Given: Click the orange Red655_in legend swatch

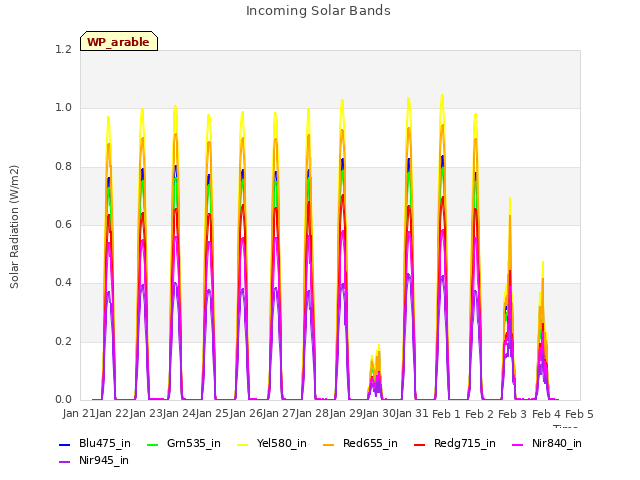Looking at the screenshot, I should click(x=329, y=444).
